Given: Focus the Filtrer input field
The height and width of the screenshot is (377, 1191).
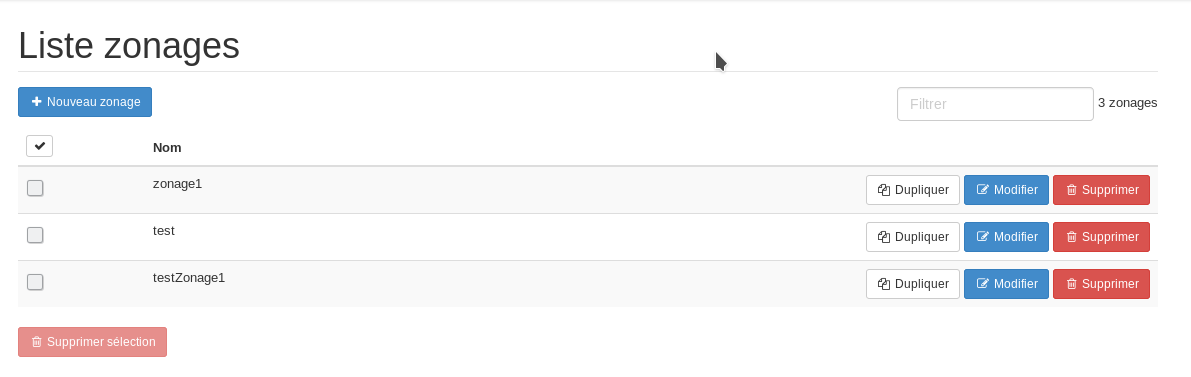Looking at the screenshot, I should click(995, 104).
